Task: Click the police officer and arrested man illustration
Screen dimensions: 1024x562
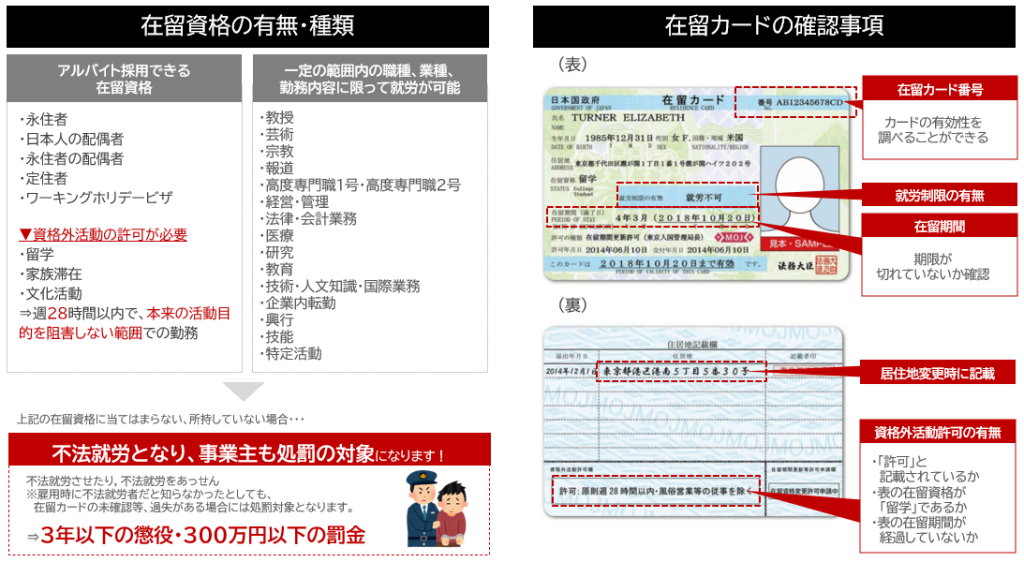Action: tap(437, 509)
